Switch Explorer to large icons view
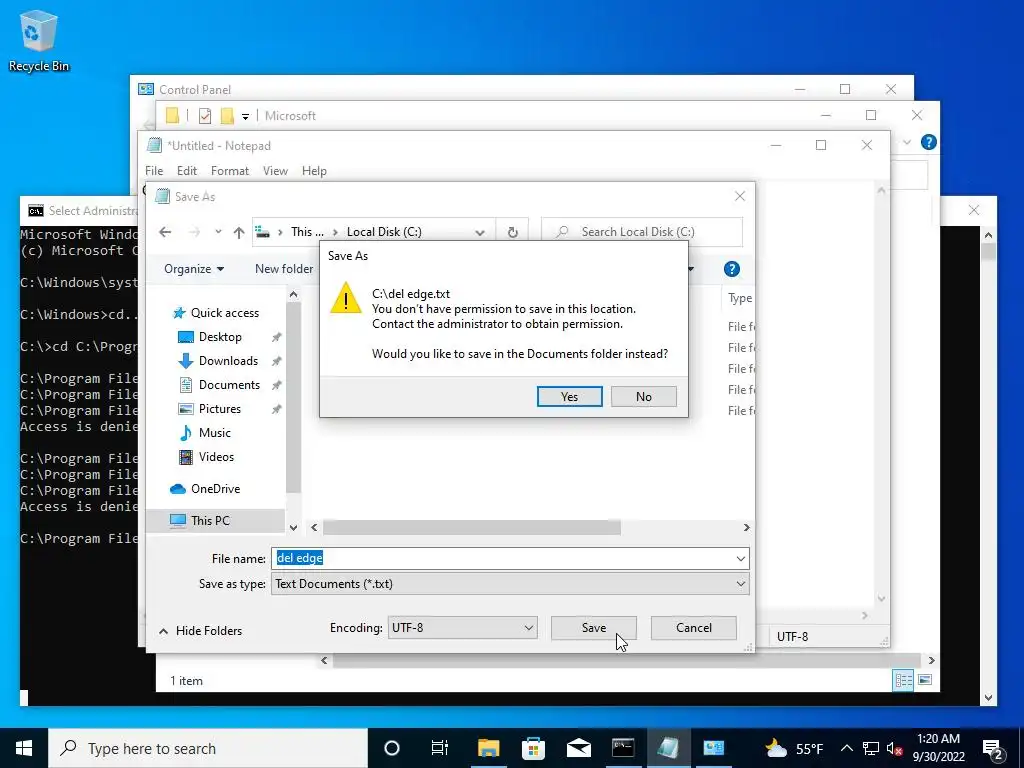The height and width of the screenshot is (768, 1024). (925, 680)
